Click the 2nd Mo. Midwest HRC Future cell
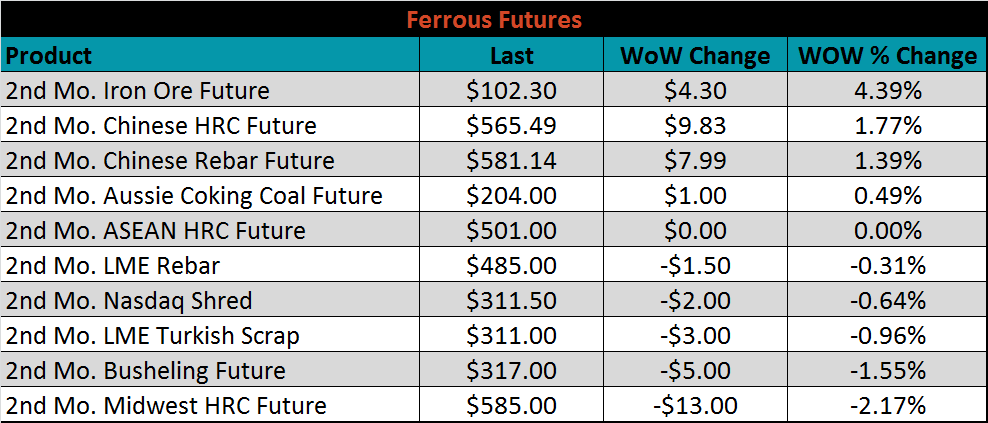The image size is (988, 423). (x=166, y=406)
